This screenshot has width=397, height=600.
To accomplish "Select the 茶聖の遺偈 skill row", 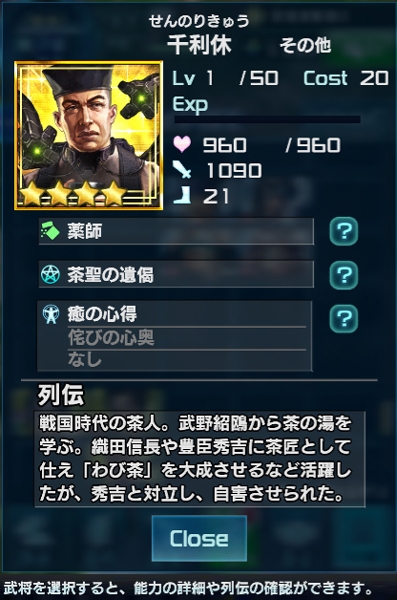I will 176,275.
